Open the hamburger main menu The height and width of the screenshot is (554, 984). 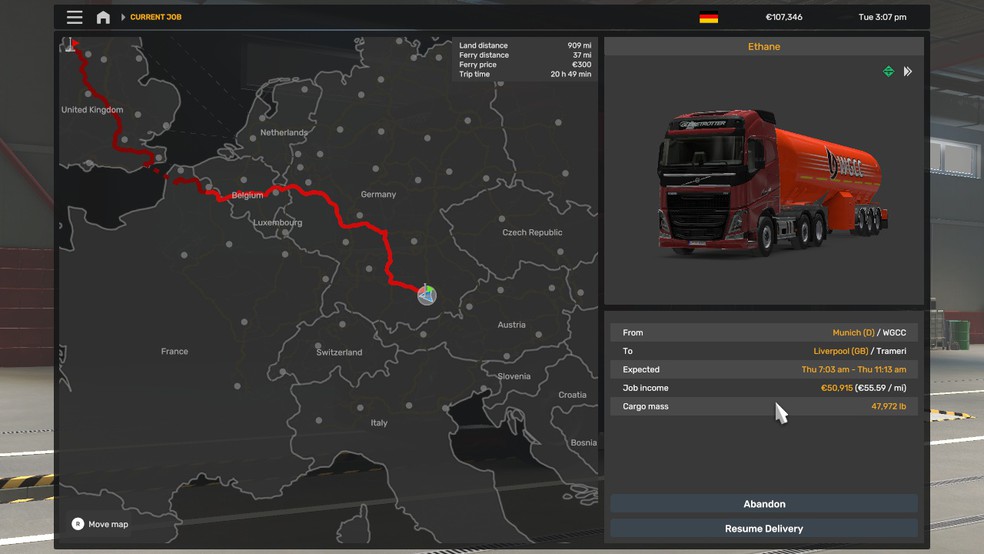click(75, 17)
